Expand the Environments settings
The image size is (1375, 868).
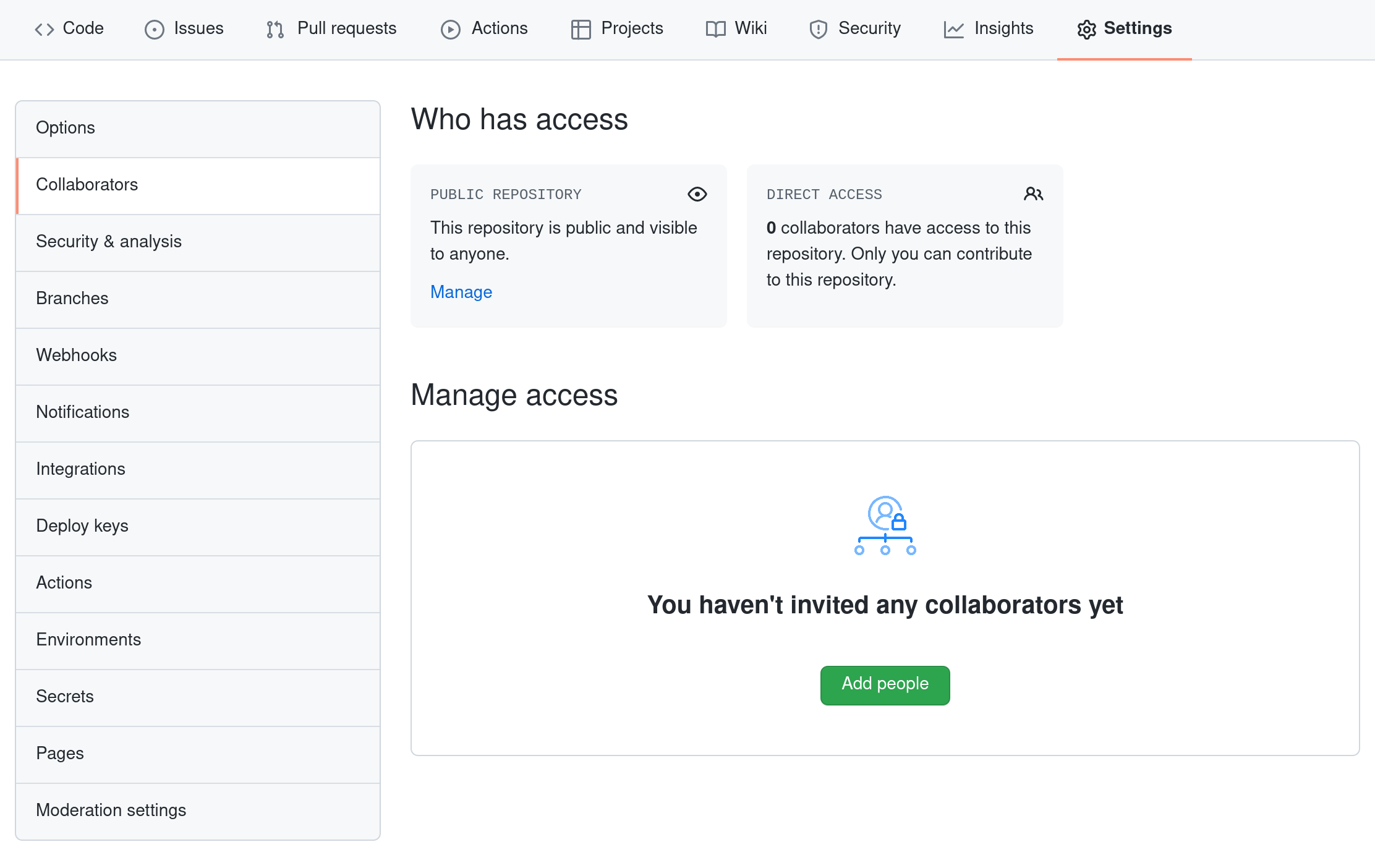[x=88, y=639]
